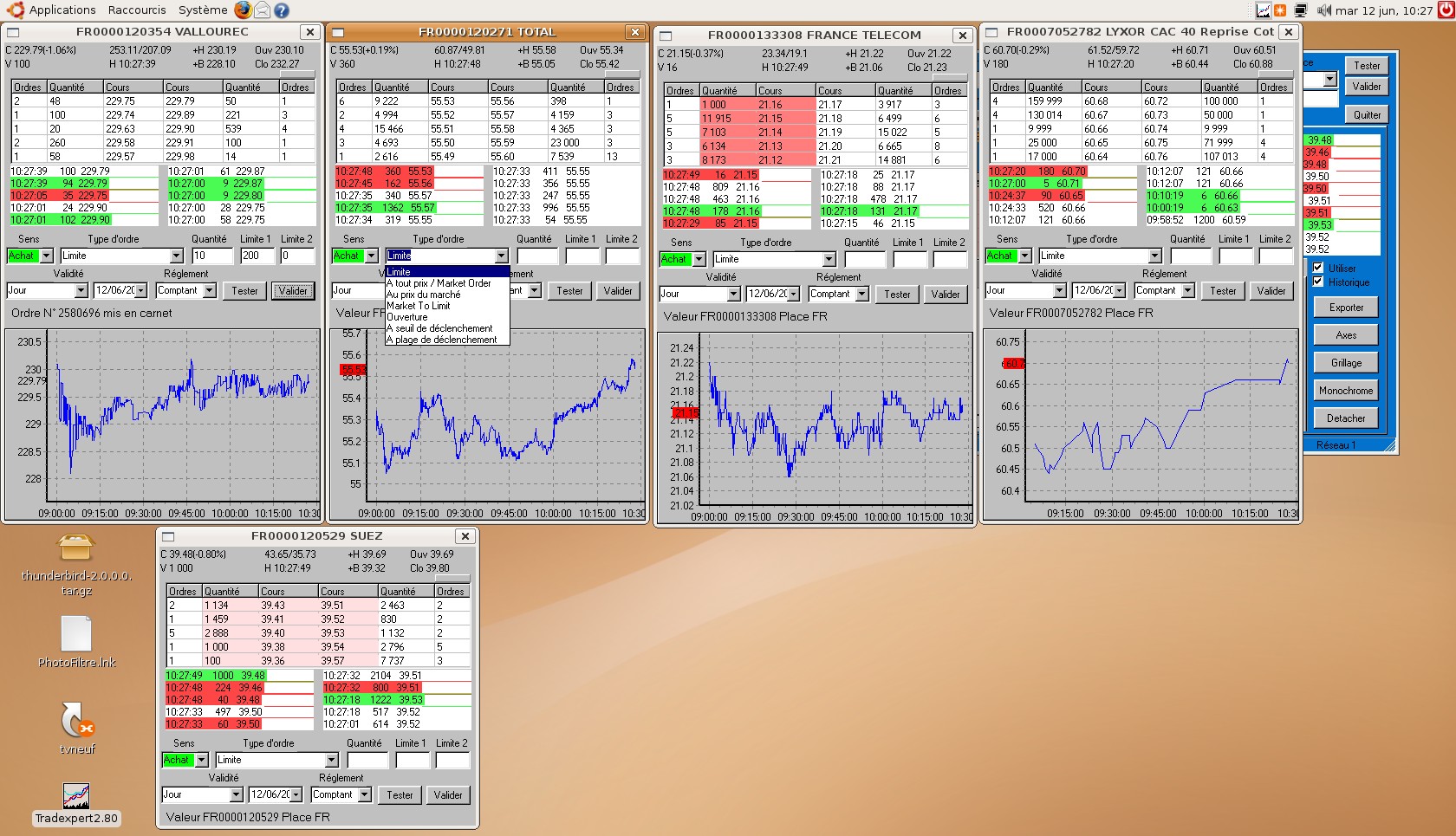The image size is (1456, 836).
Task: Choose 'A plage de déclenchement' order type
Action: coord(447,340)
